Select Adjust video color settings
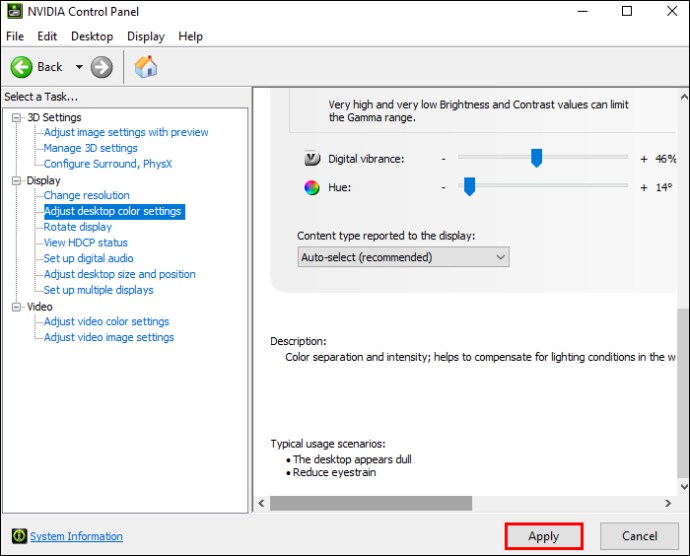690x556 pixels. point(106,321)
